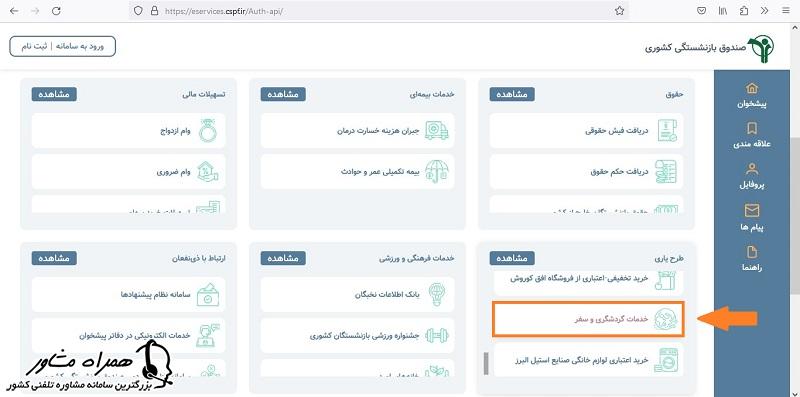Open بیمه تکمیلی عمر و حوادث item
The height and width of the screenshot is (397, 800).
(x=358, y=172)
